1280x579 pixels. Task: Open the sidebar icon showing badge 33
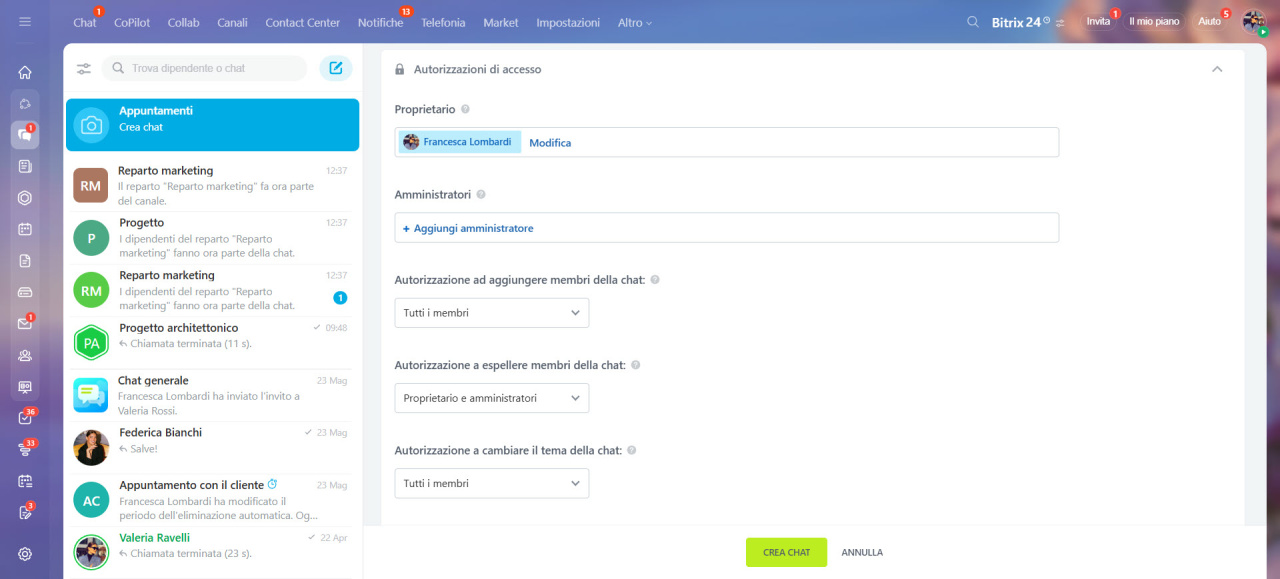[x=25, y=450]
